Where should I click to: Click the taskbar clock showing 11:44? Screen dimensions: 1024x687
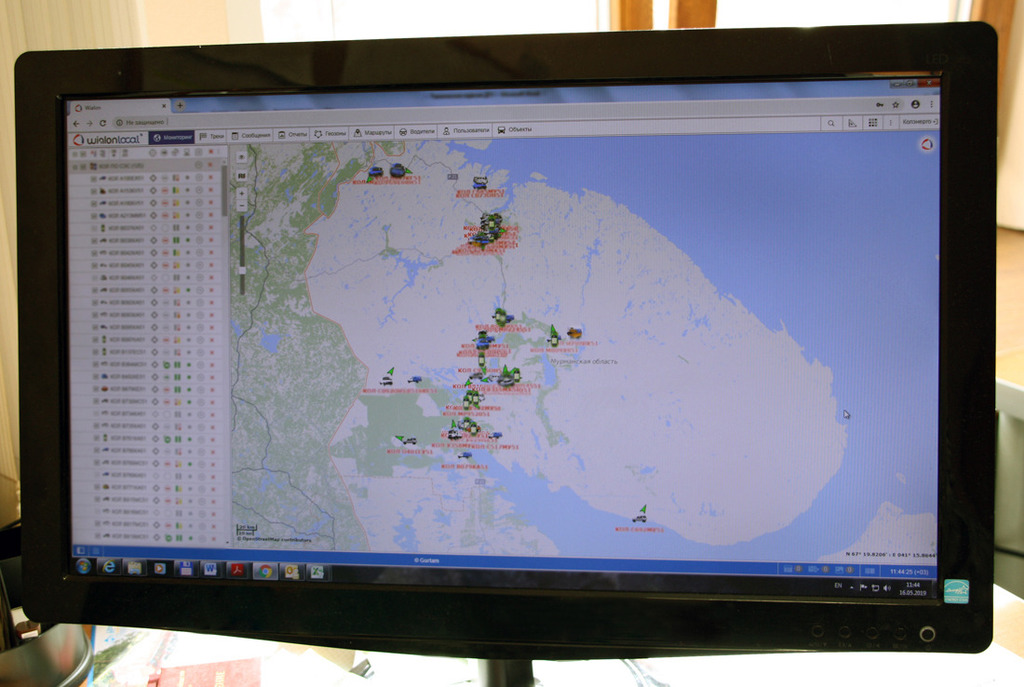tap(912, 589)
